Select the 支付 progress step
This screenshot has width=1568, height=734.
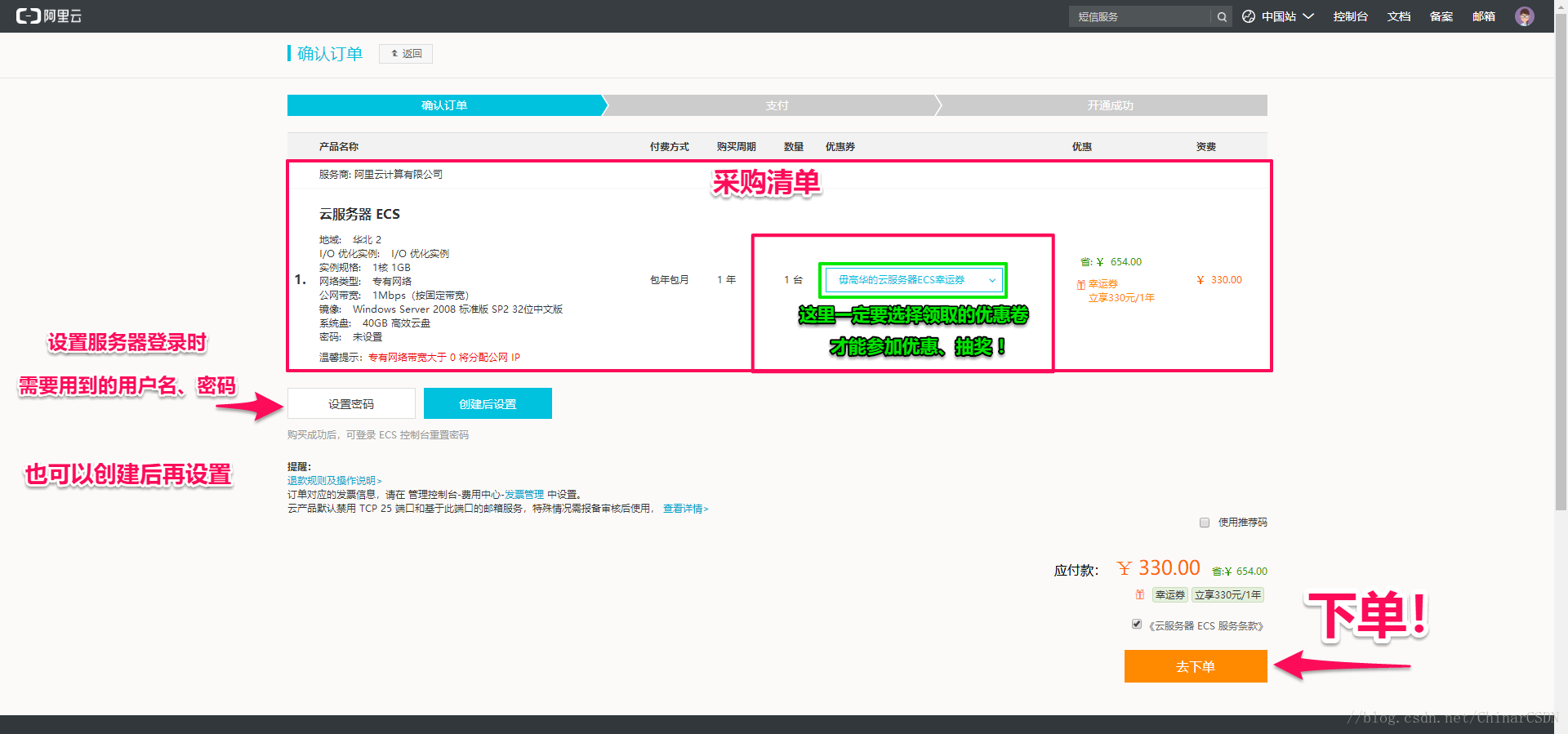777,105
